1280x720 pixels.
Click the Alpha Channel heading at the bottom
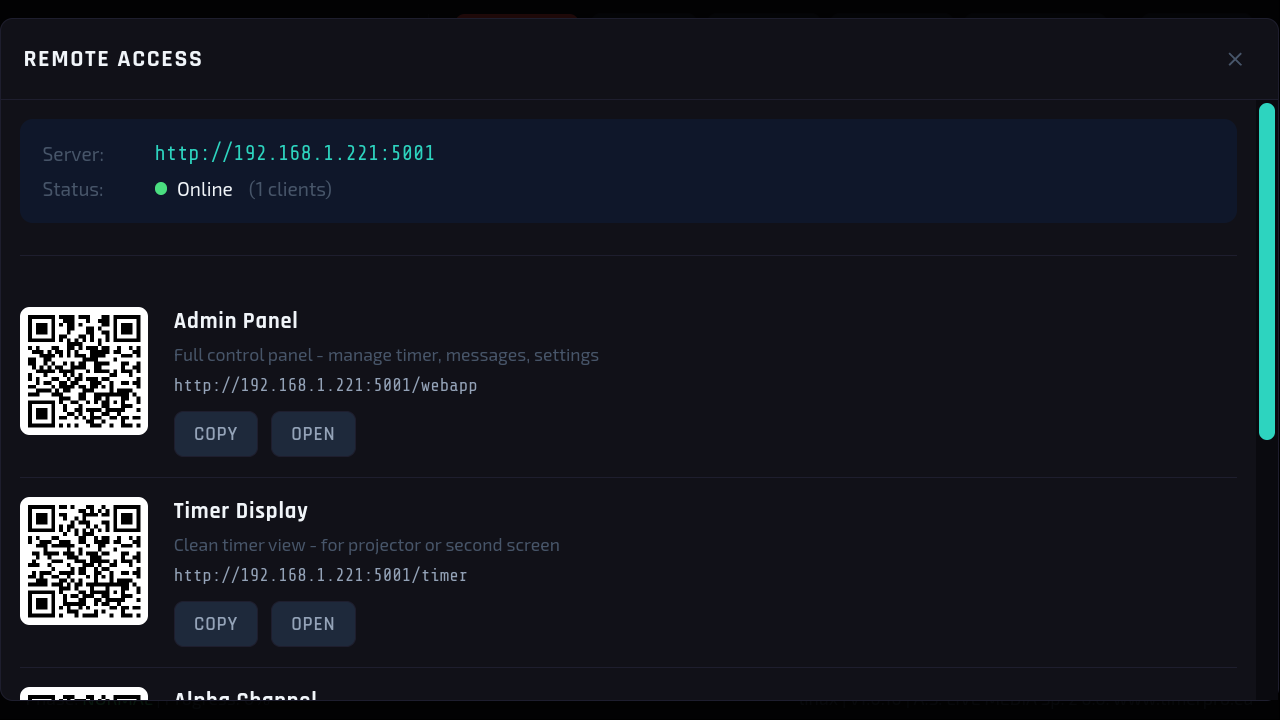tap(245, 696)
